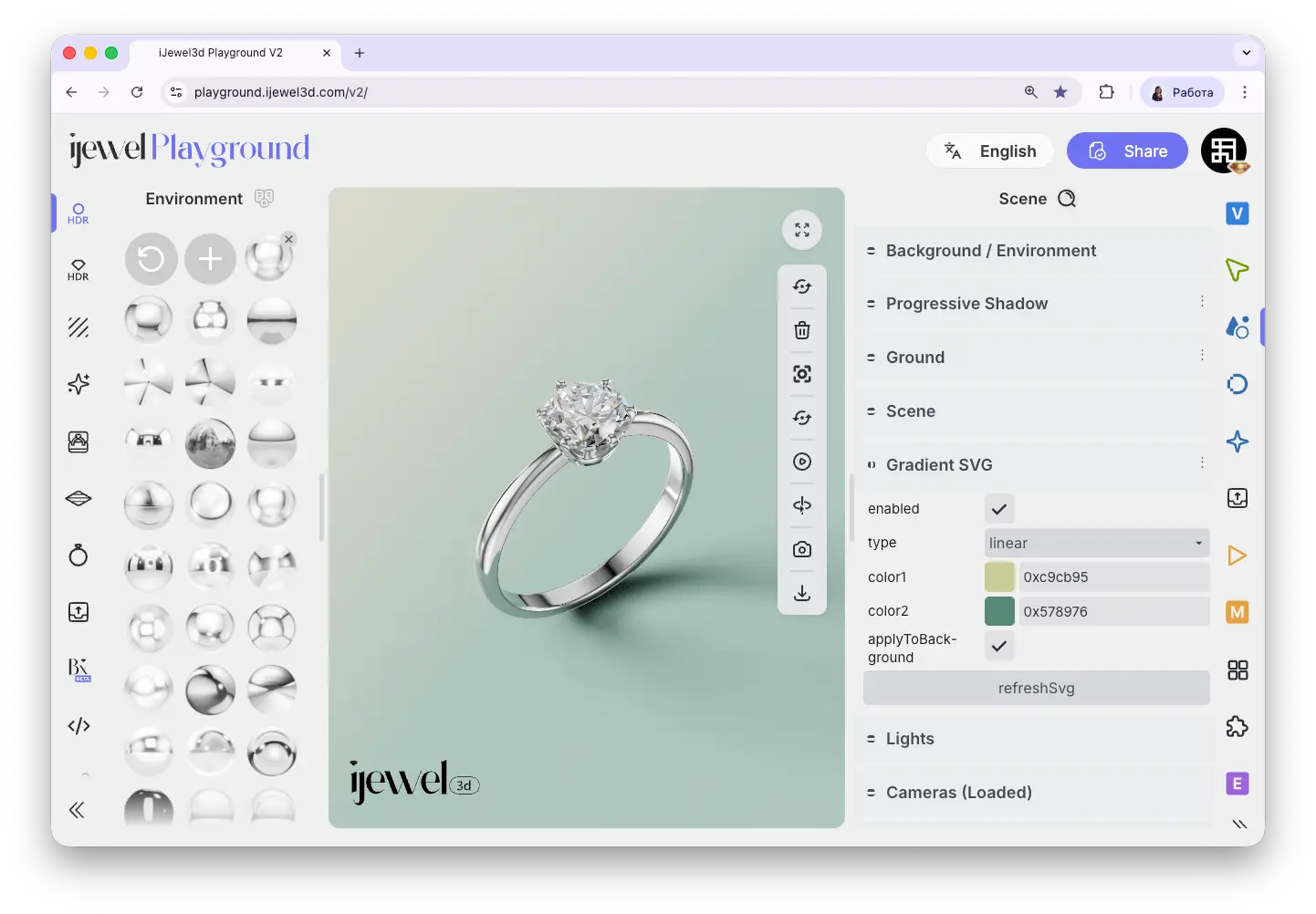Open Gradient SVG three-dot options
The width and height of the screenshot is (1316, 914).
click(x=1202, y=463)
